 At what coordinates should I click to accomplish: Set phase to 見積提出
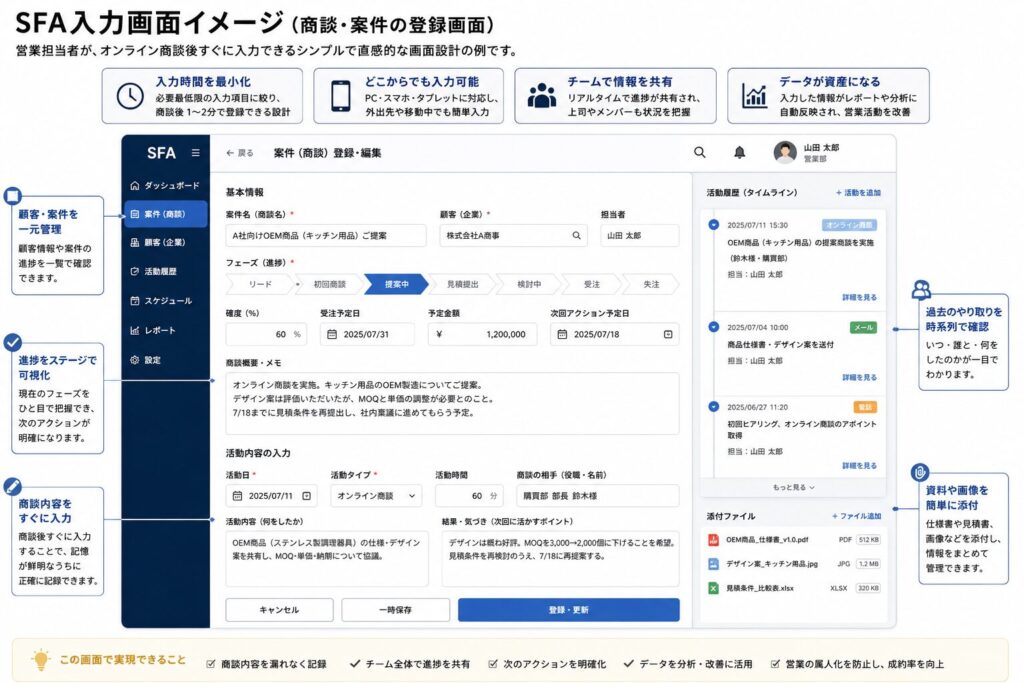click(462, 284)
